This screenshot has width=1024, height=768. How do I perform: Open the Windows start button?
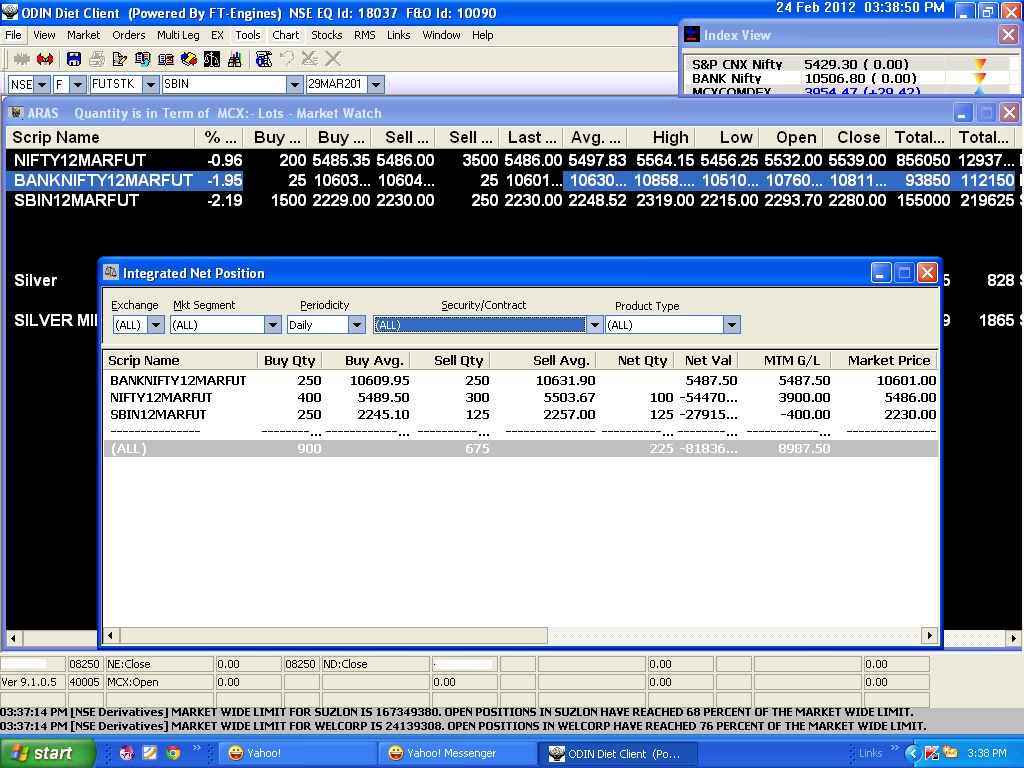point(47,753)
